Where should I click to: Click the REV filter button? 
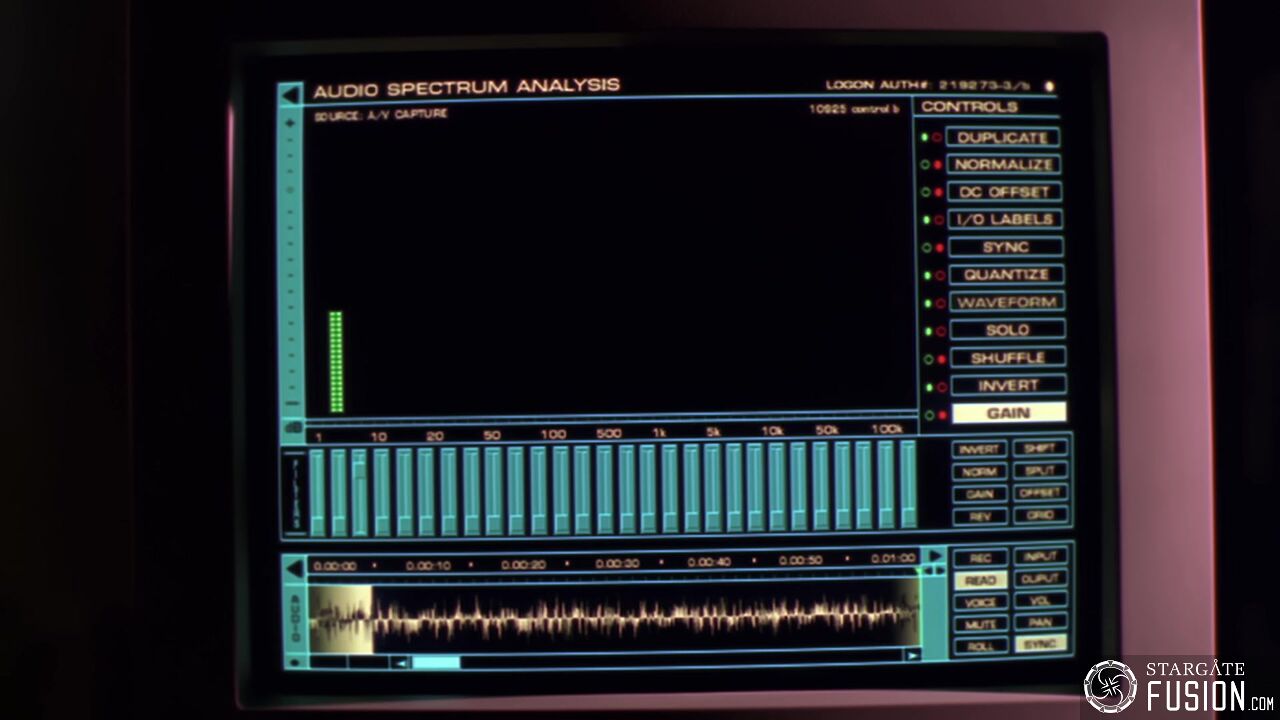point(981,517)
